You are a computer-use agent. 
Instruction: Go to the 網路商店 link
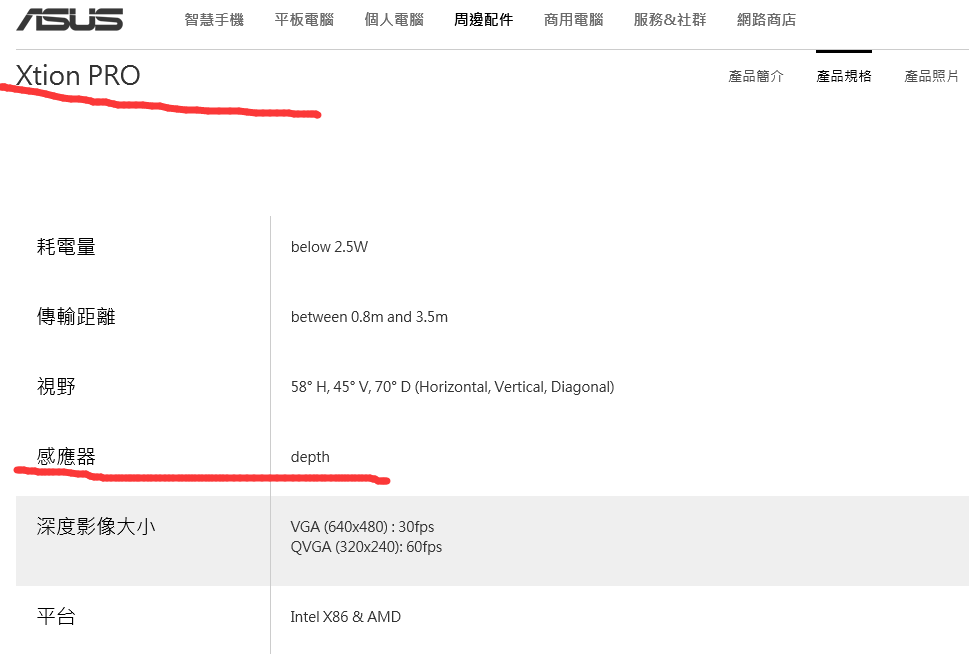pyautogui.click(x=766, y=20)
